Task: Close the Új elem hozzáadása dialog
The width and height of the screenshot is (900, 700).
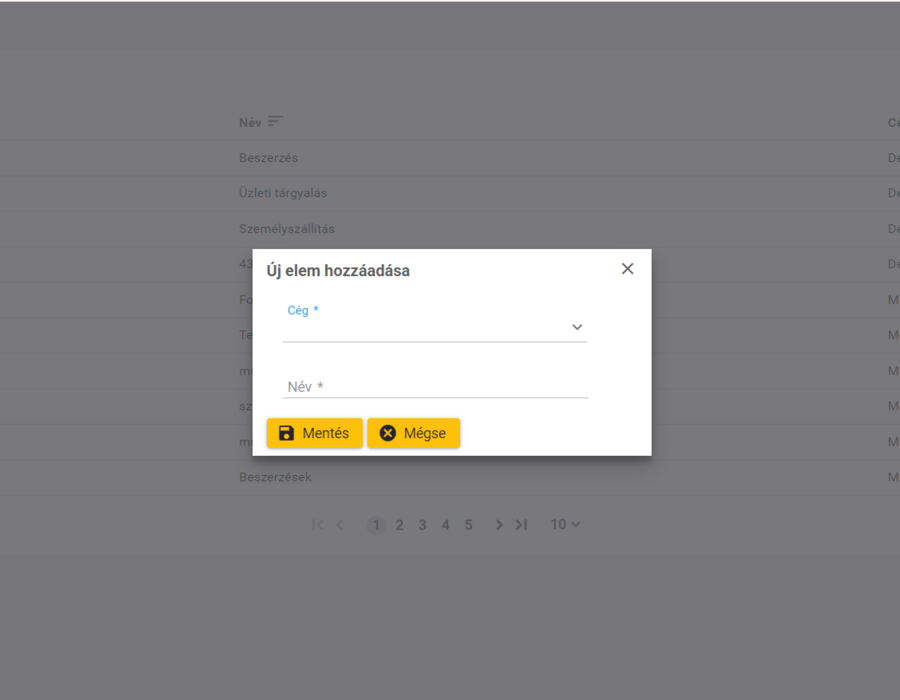Action: (627, 269)
